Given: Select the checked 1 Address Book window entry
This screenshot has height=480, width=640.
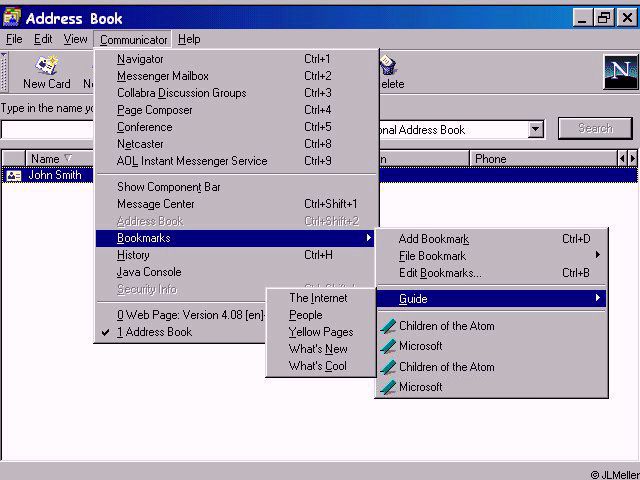Looking at the screenshot, I should pos(180,332).
